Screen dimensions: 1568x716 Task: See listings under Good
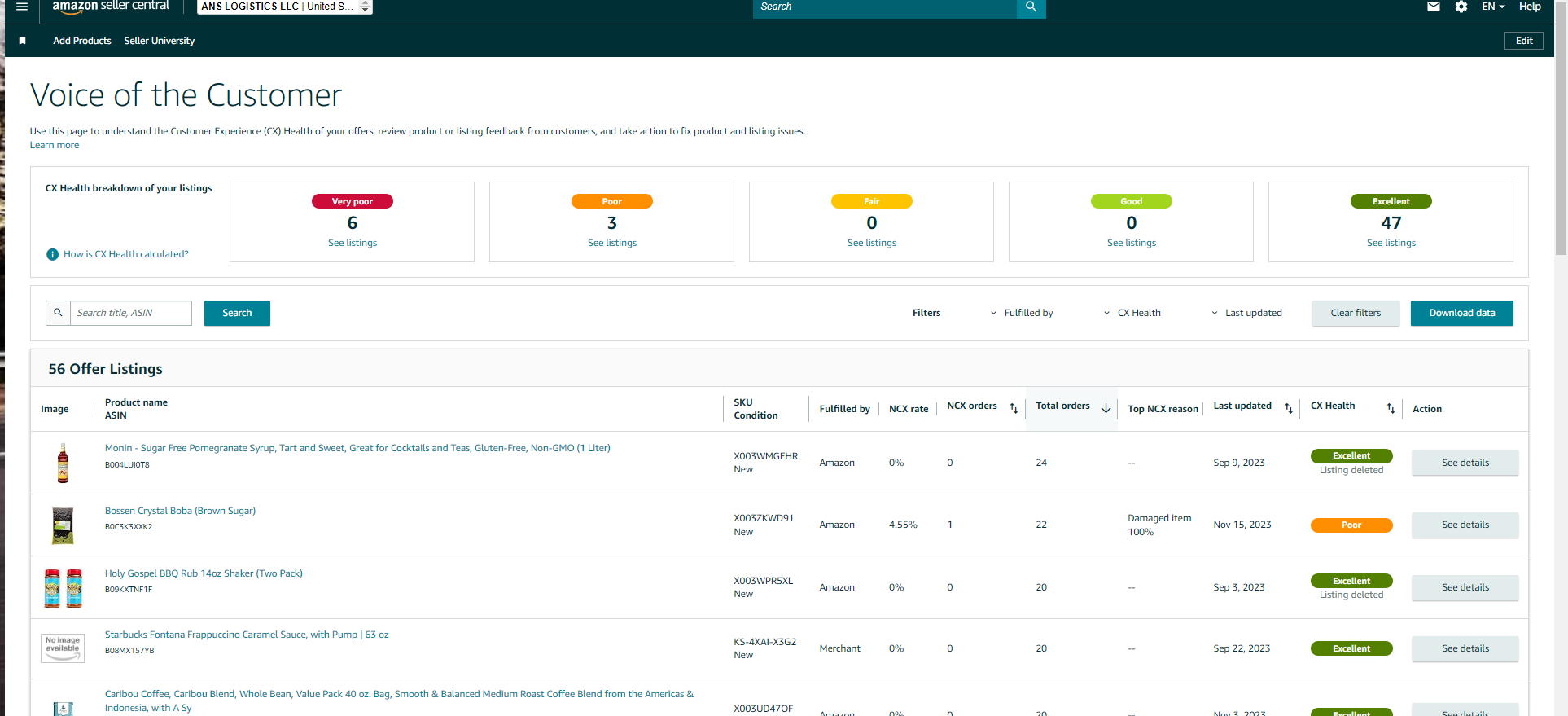tap(1132, 243)
